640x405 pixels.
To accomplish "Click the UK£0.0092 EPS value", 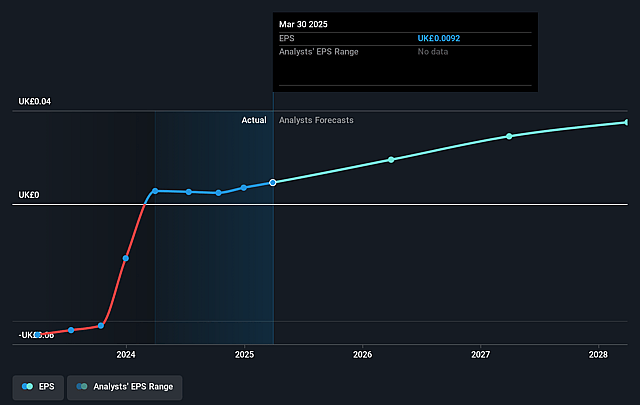I will point(438,38).
